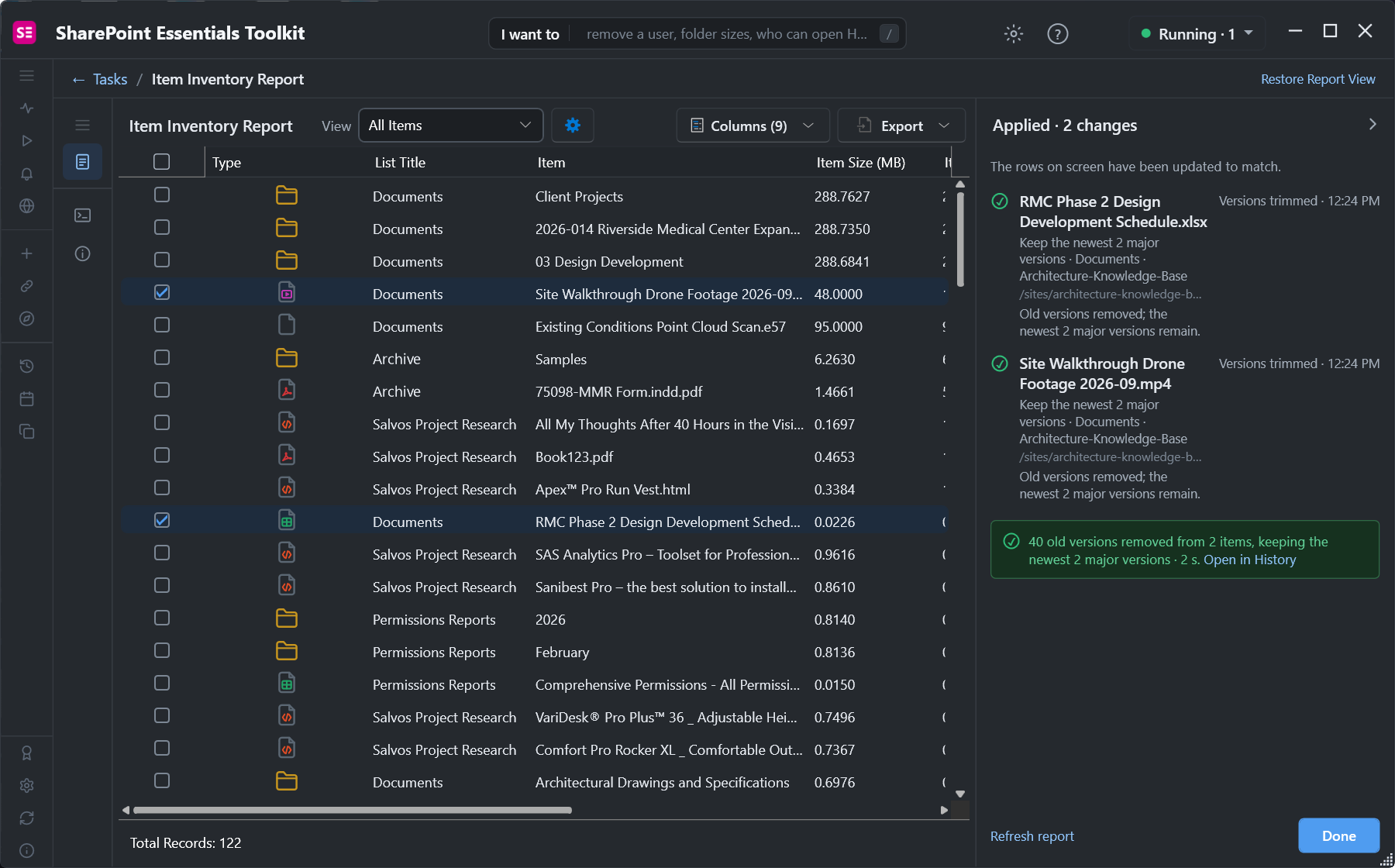Uncheck the RMC Phase 2 Design row checkbox
Viewport: 1395px width, 868px height.
[x=162, y=520]
